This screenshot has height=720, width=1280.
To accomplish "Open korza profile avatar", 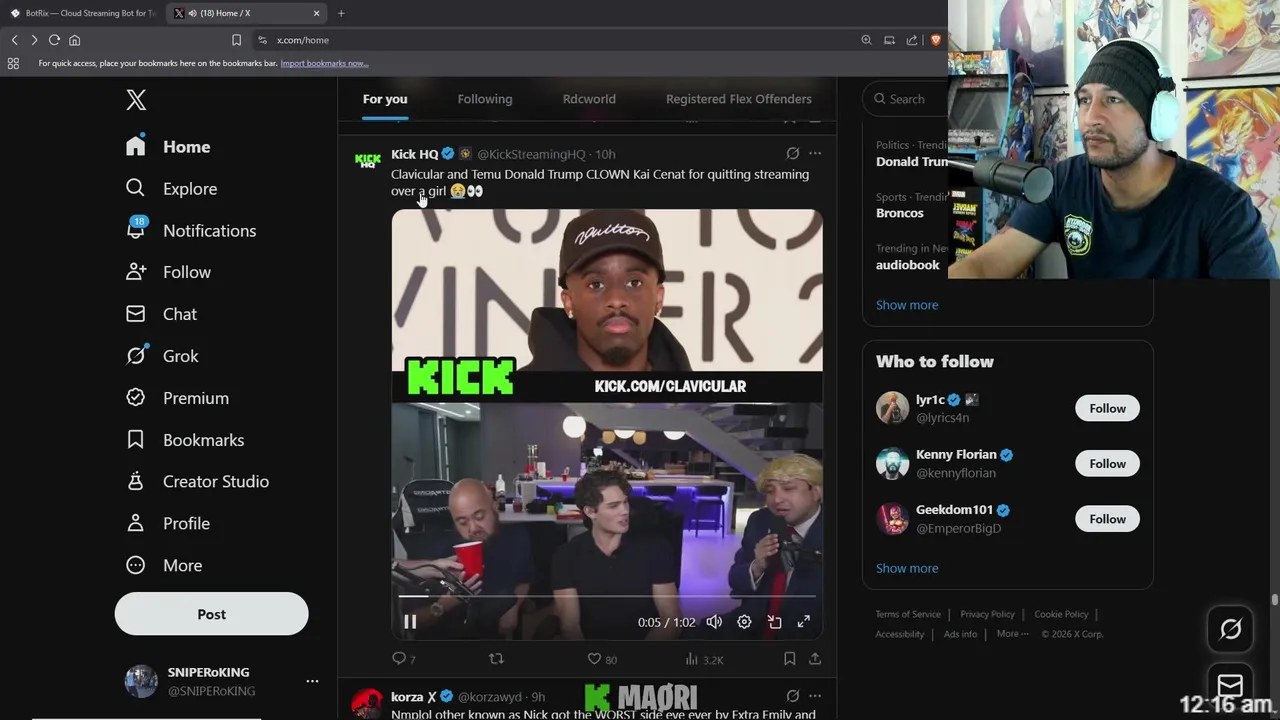I will coord(367,702).
